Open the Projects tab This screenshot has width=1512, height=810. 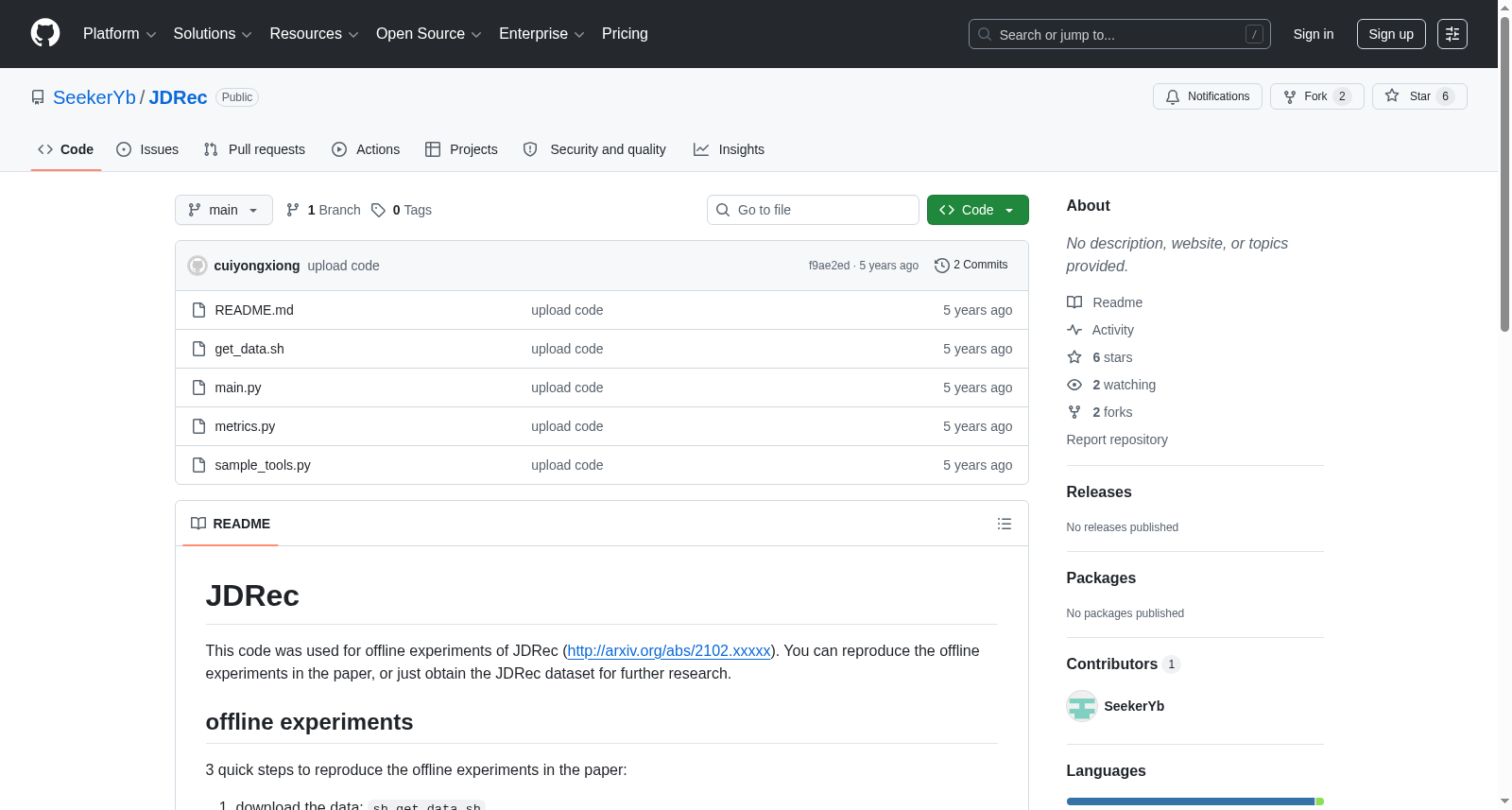[x=461, y=149]
